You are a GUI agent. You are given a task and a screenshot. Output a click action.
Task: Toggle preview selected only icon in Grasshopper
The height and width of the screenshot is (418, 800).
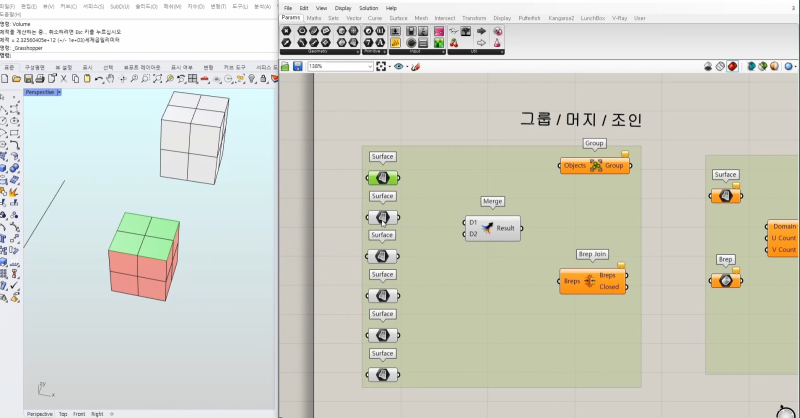point(751,66)
